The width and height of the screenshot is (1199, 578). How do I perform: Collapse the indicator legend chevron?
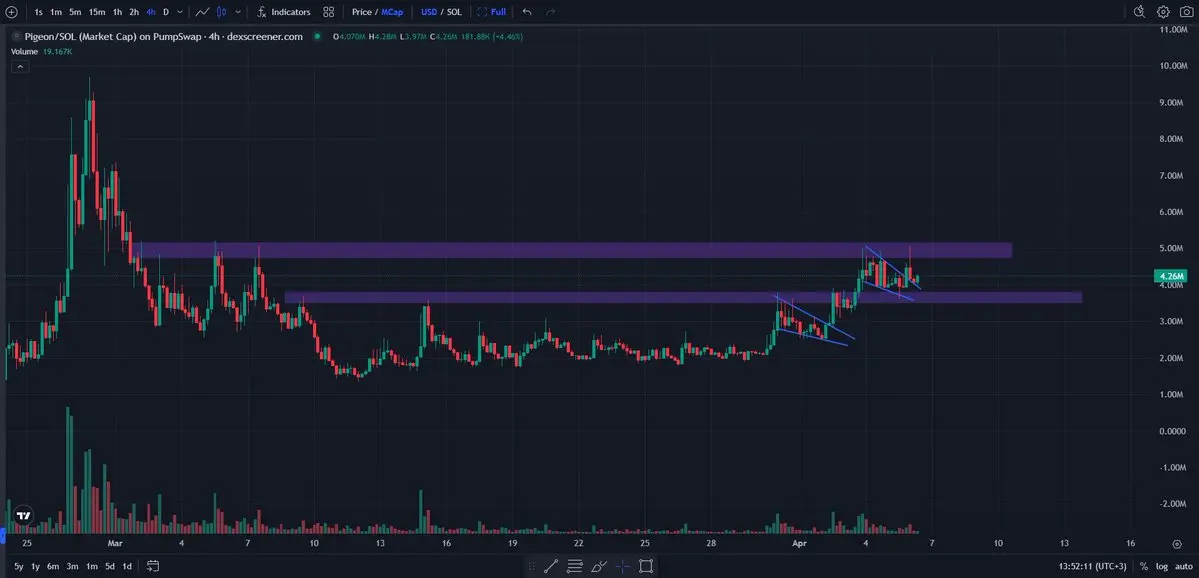[x=20, y=67]
